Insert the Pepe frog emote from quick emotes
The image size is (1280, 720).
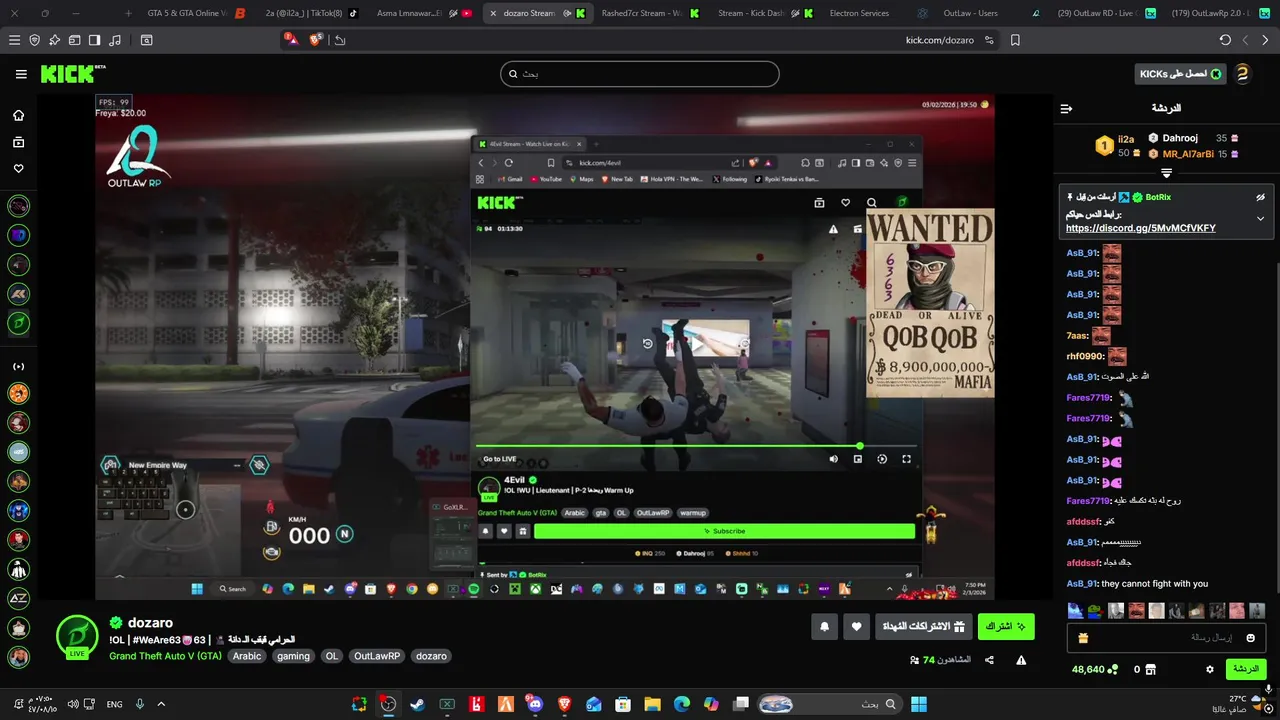pyautogui.click(x=1095, y=610)
